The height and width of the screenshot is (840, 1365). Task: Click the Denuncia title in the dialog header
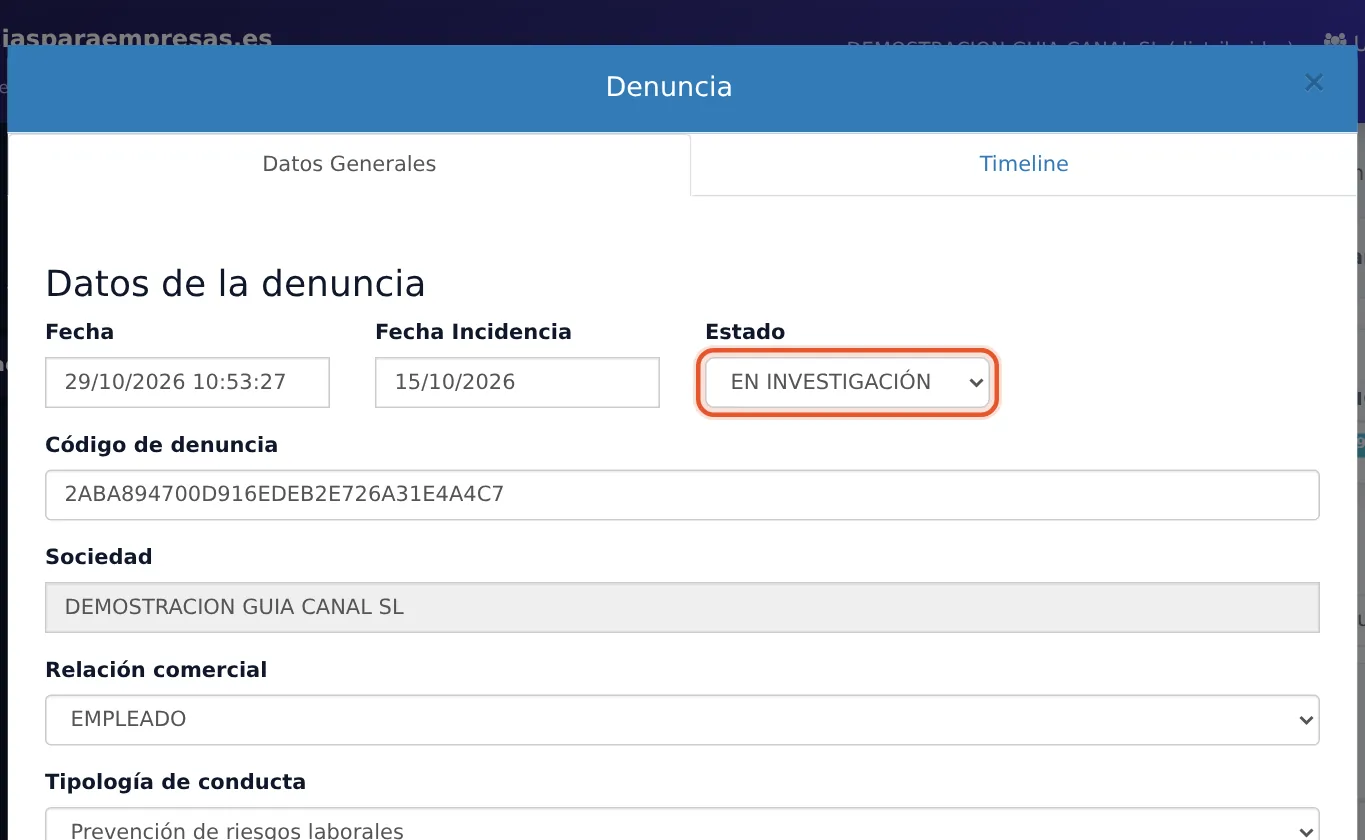pos(669,87)
